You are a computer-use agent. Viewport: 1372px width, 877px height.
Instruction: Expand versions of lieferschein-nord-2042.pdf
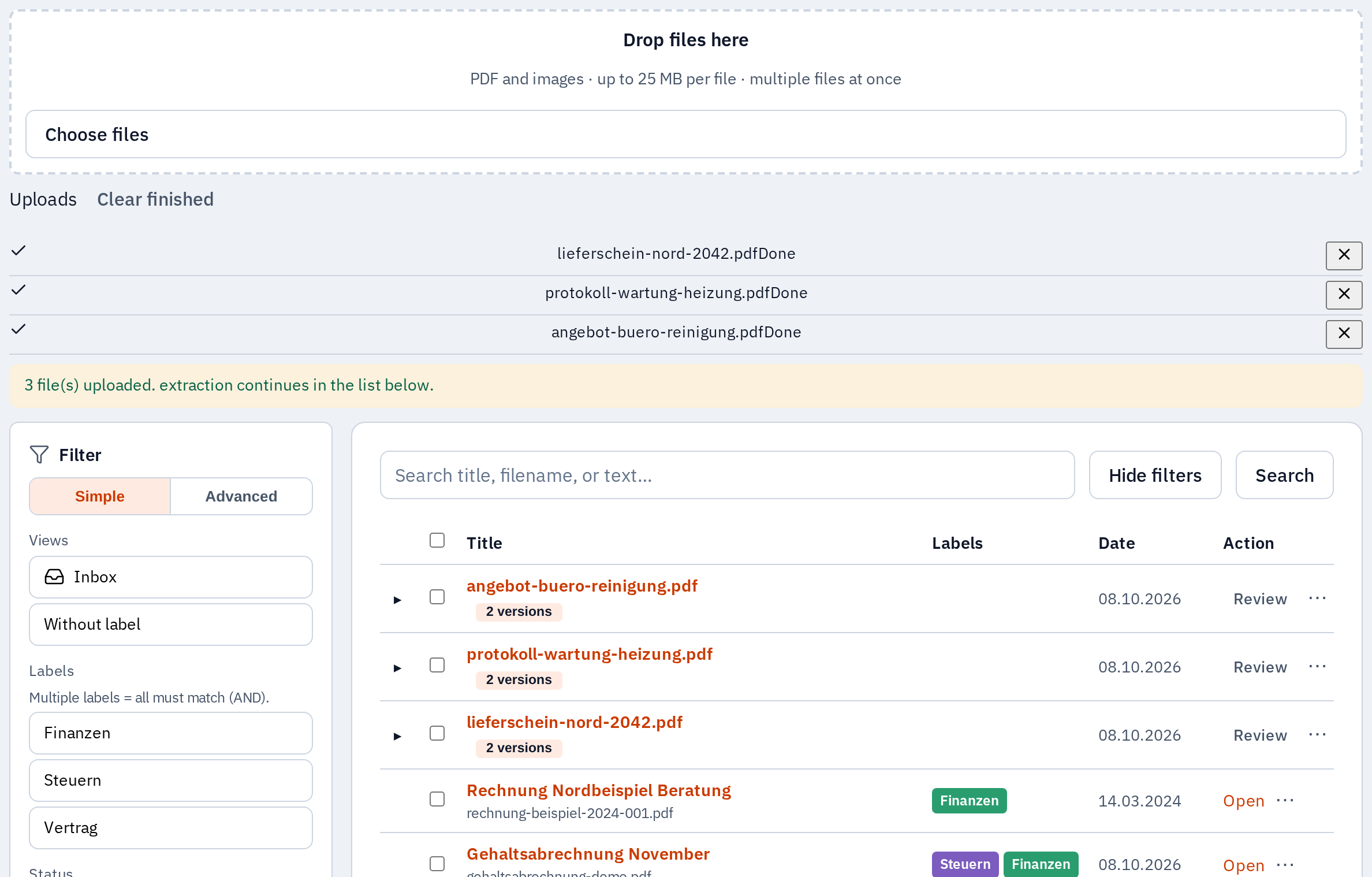pos(397,736)
